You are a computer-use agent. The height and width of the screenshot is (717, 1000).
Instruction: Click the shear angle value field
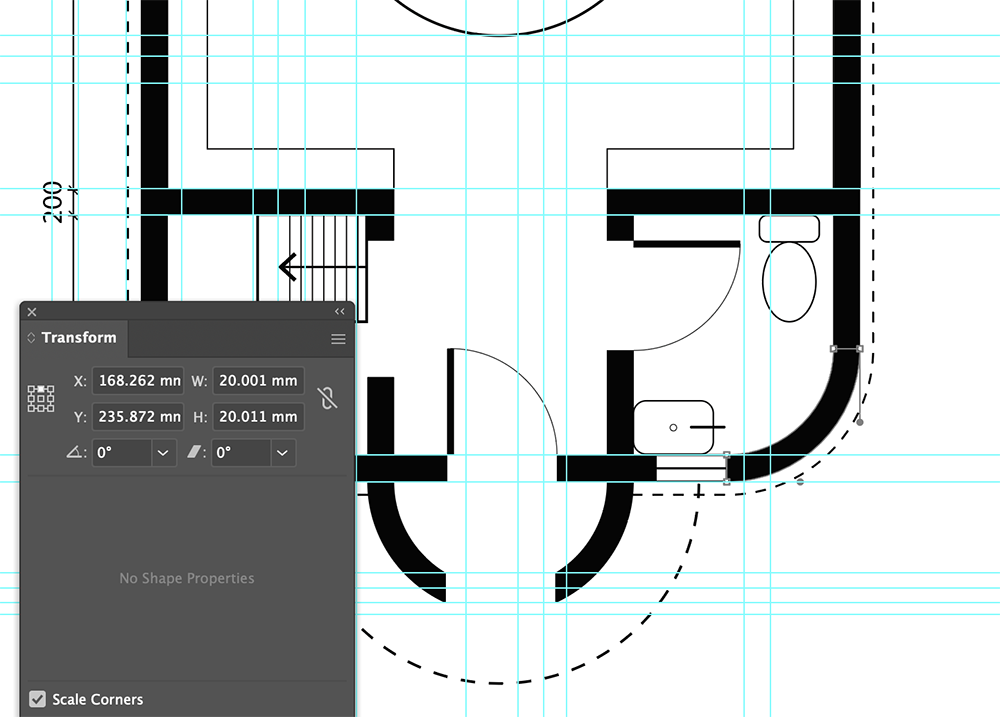pyautogui.click(x=241, y=453)
